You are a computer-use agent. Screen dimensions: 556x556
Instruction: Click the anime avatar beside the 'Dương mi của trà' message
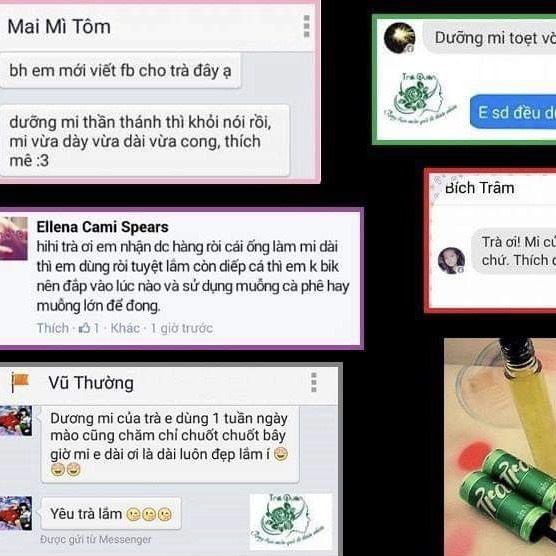pos(16,421)
